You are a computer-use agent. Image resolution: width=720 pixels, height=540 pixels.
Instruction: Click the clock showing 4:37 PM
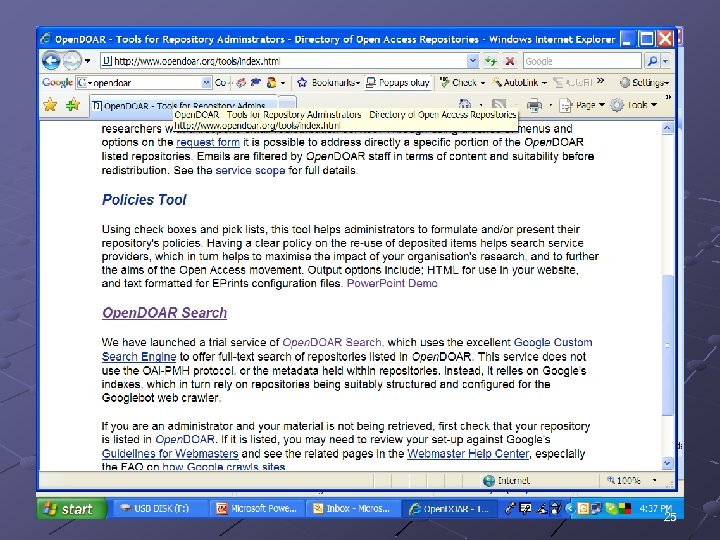655,508
